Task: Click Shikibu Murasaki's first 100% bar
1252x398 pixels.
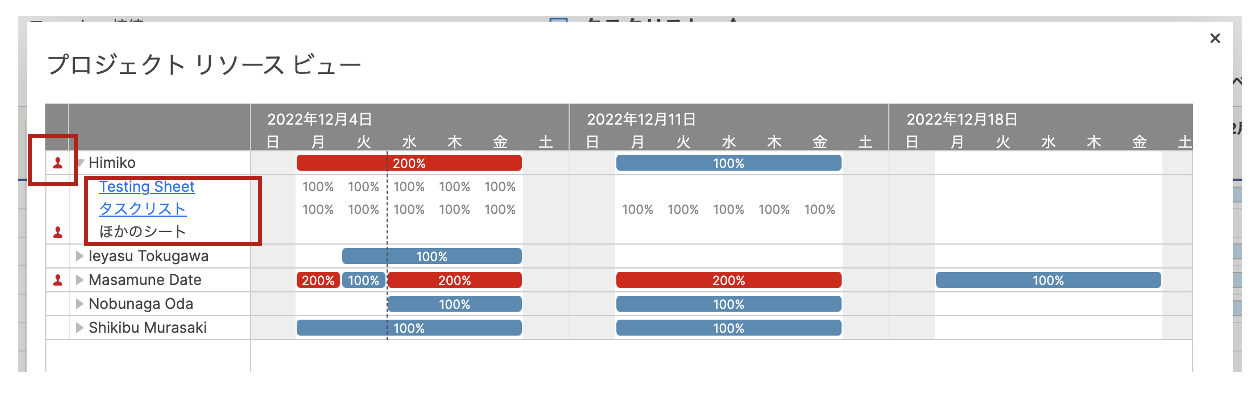Action: [x=409, y=328]
